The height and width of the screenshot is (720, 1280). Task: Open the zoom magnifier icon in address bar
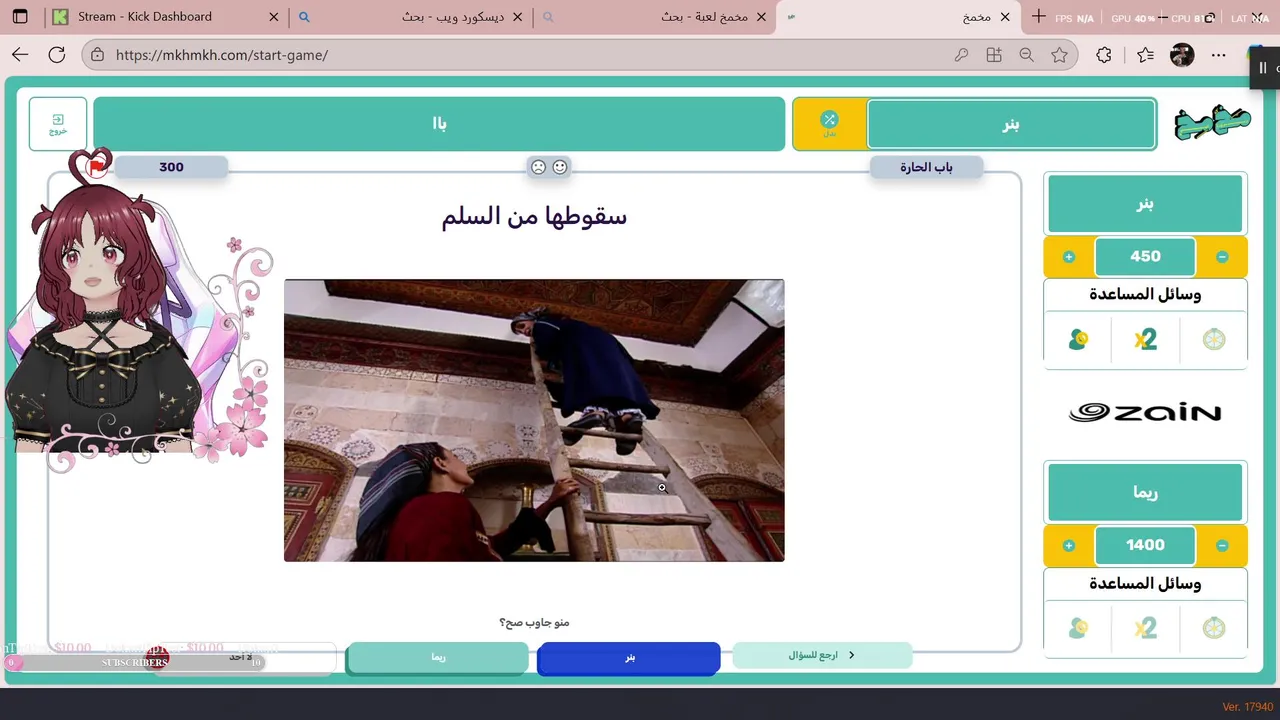pyautogui.click(x=1026, y=55)
